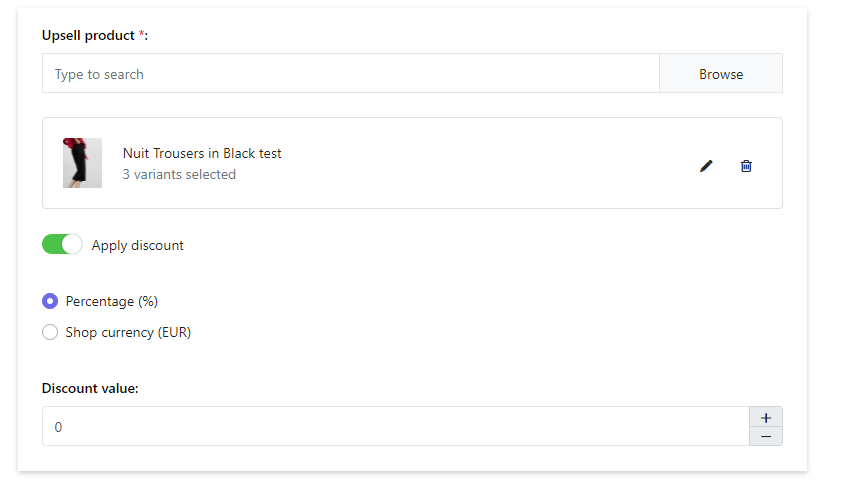Click the Apply discount label
This screenshot has width=844, height=492.
pyautogui.click(x=138, y=245)
